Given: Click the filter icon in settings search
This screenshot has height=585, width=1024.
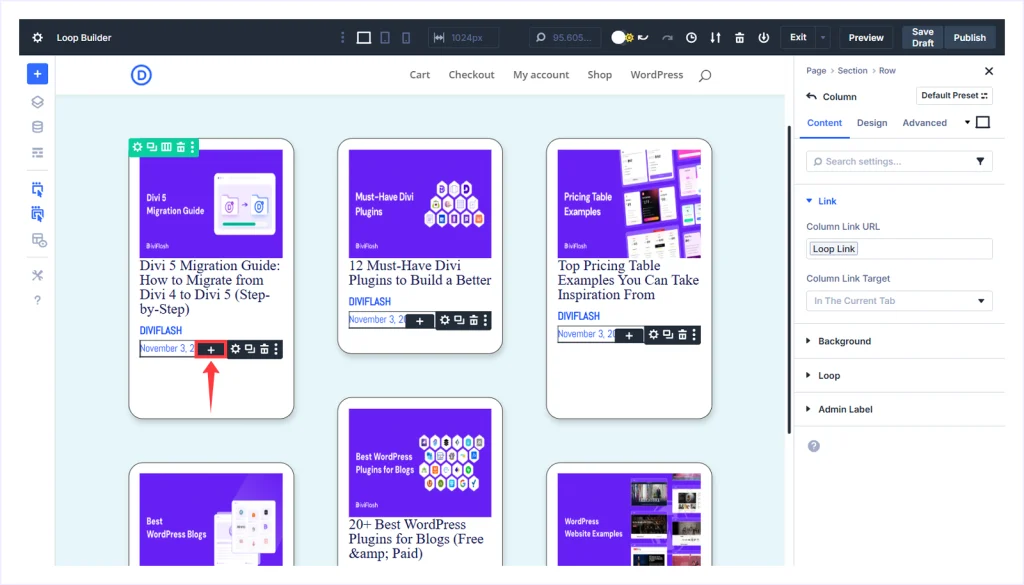Looking at the screenshot, I should point(980,161).
